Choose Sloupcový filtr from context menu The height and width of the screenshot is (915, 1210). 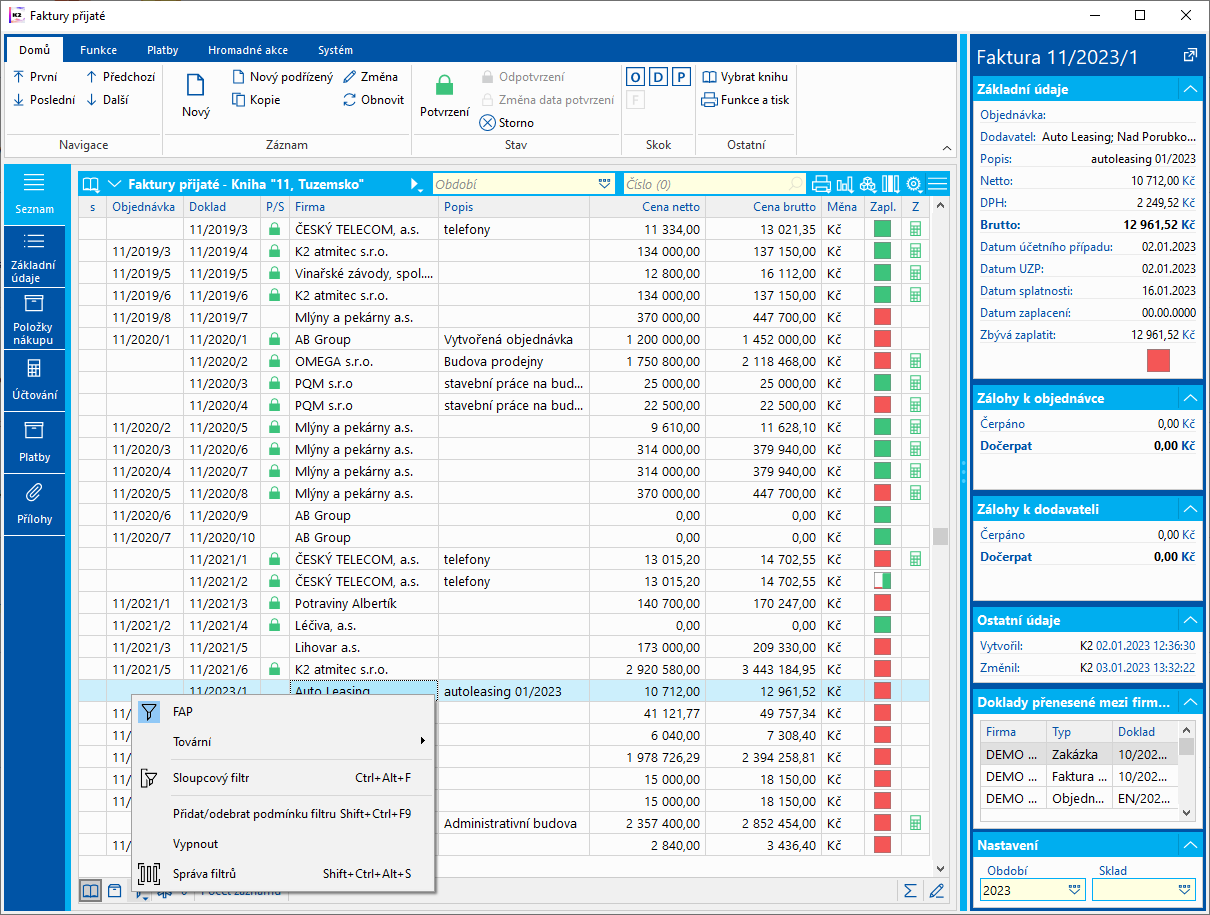point(211,777)
